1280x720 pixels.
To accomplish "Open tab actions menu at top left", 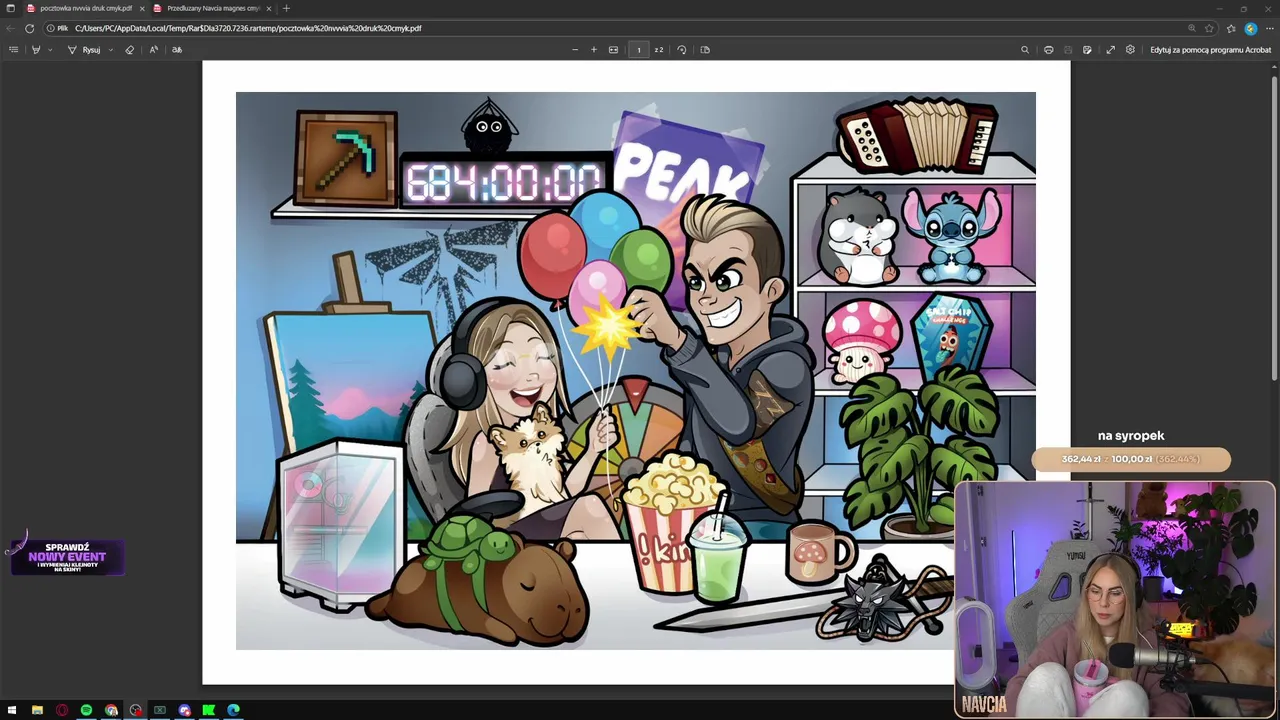I will pos(11,8).
